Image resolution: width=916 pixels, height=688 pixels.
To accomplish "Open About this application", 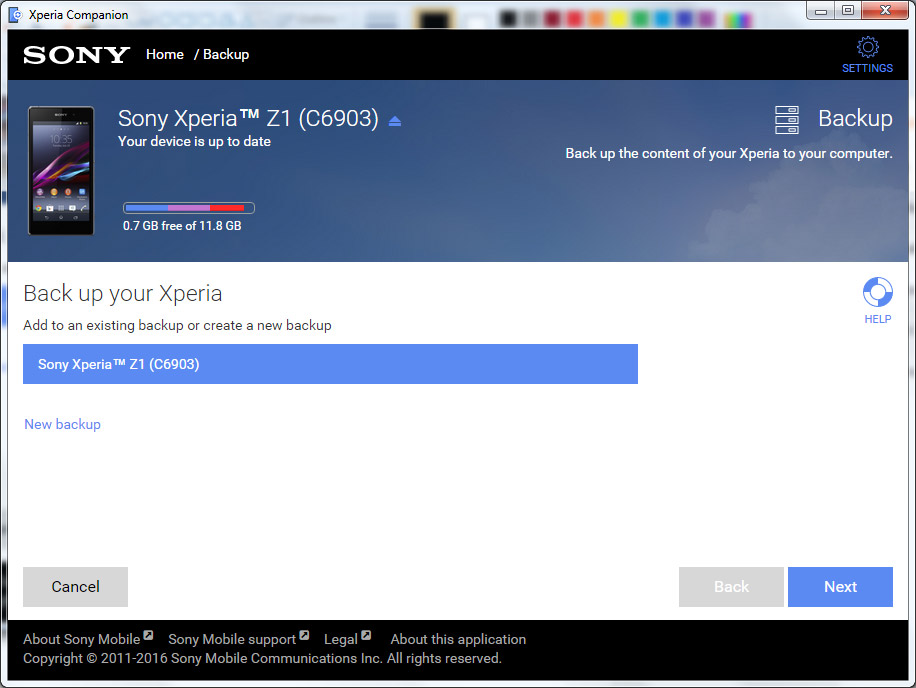I will pos(458,640).
